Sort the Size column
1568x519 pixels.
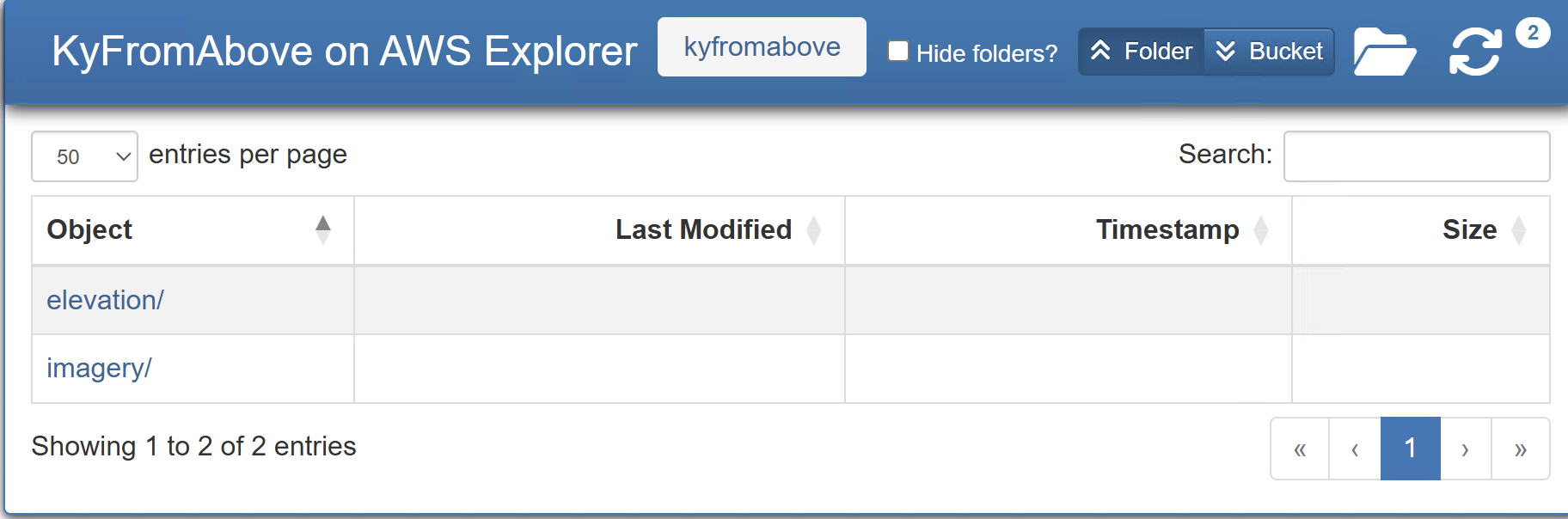[1519, 229]
